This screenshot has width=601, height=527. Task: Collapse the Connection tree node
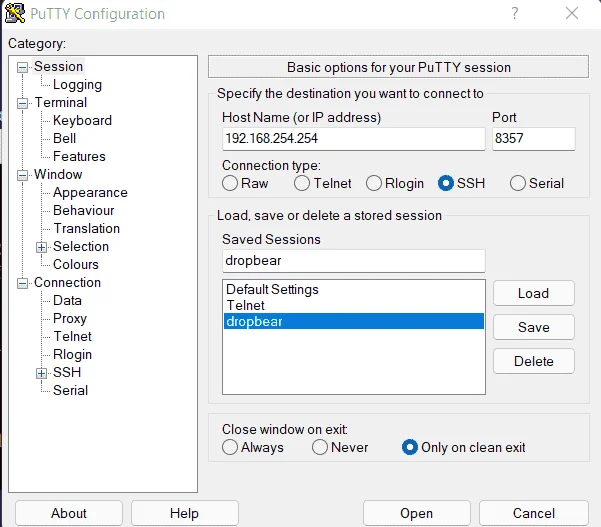(x=23, y=283)
